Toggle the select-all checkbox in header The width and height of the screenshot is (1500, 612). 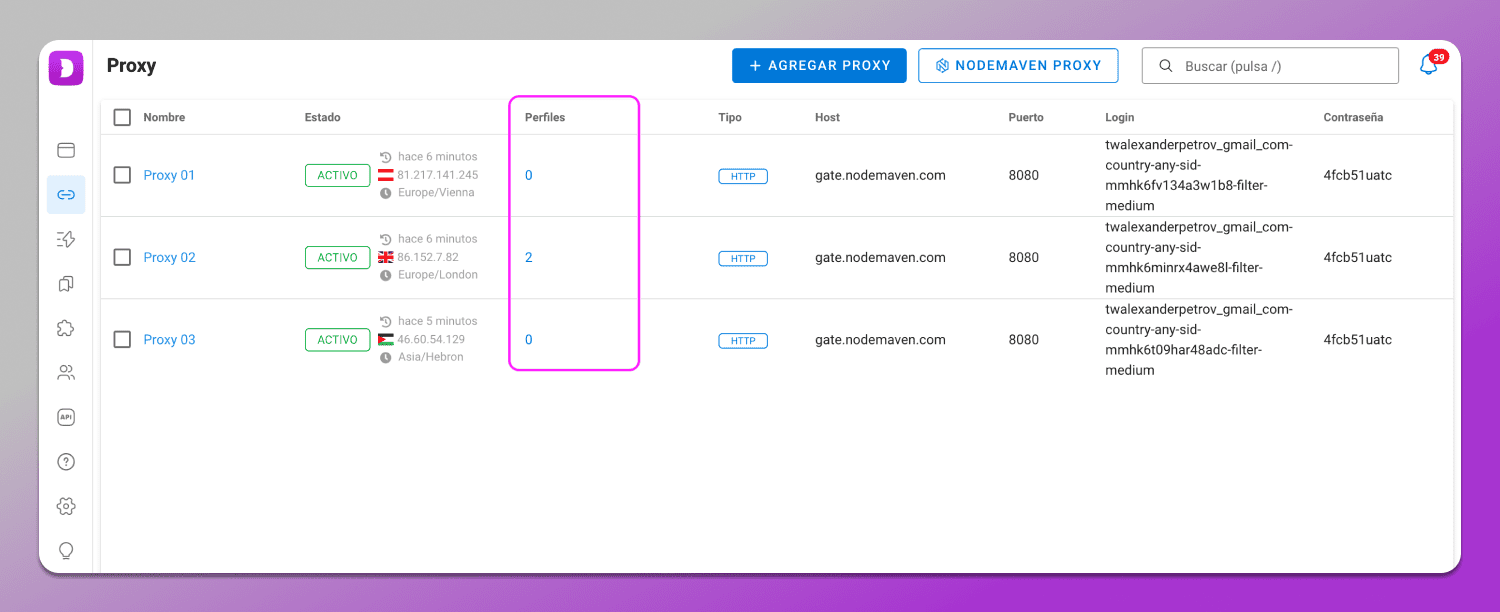point(122,117)
